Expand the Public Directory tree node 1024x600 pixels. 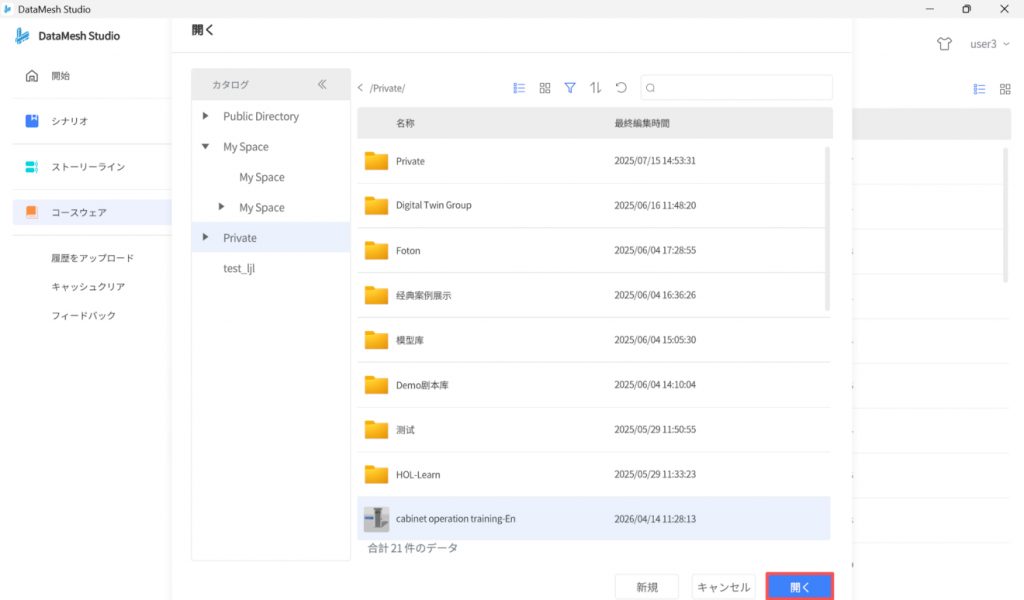pos(206,116)
